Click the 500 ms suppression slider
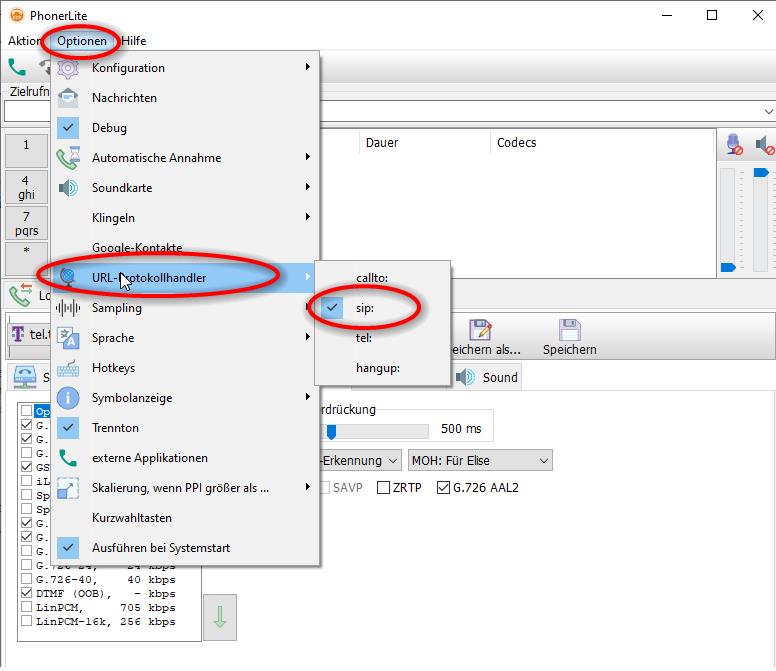The height and width of the screenshot is (671, 776). point(332,430)
